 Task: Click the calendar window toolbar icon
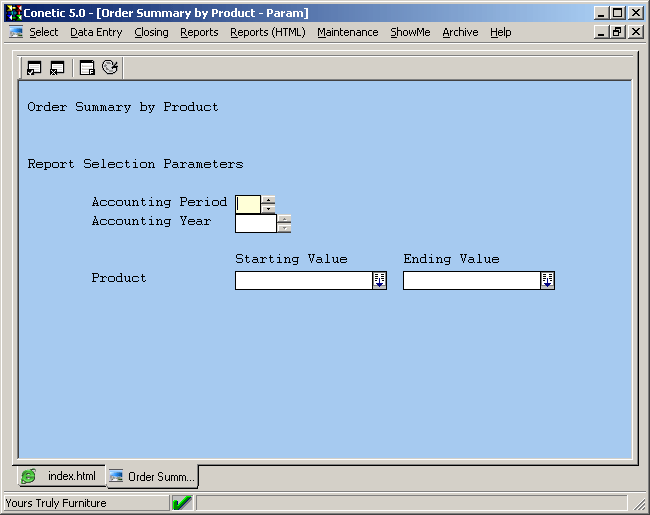87,68
